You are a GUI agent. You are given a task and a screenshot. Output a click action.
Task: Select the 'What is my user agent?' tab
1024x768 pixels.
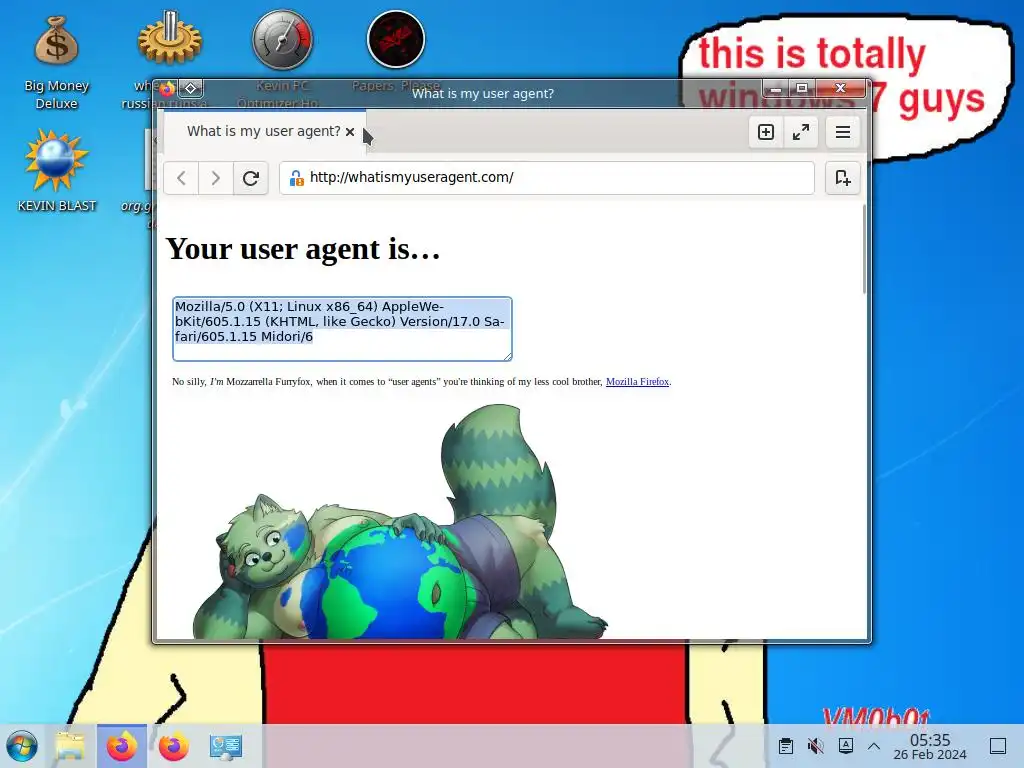click(x=264, y=131)
